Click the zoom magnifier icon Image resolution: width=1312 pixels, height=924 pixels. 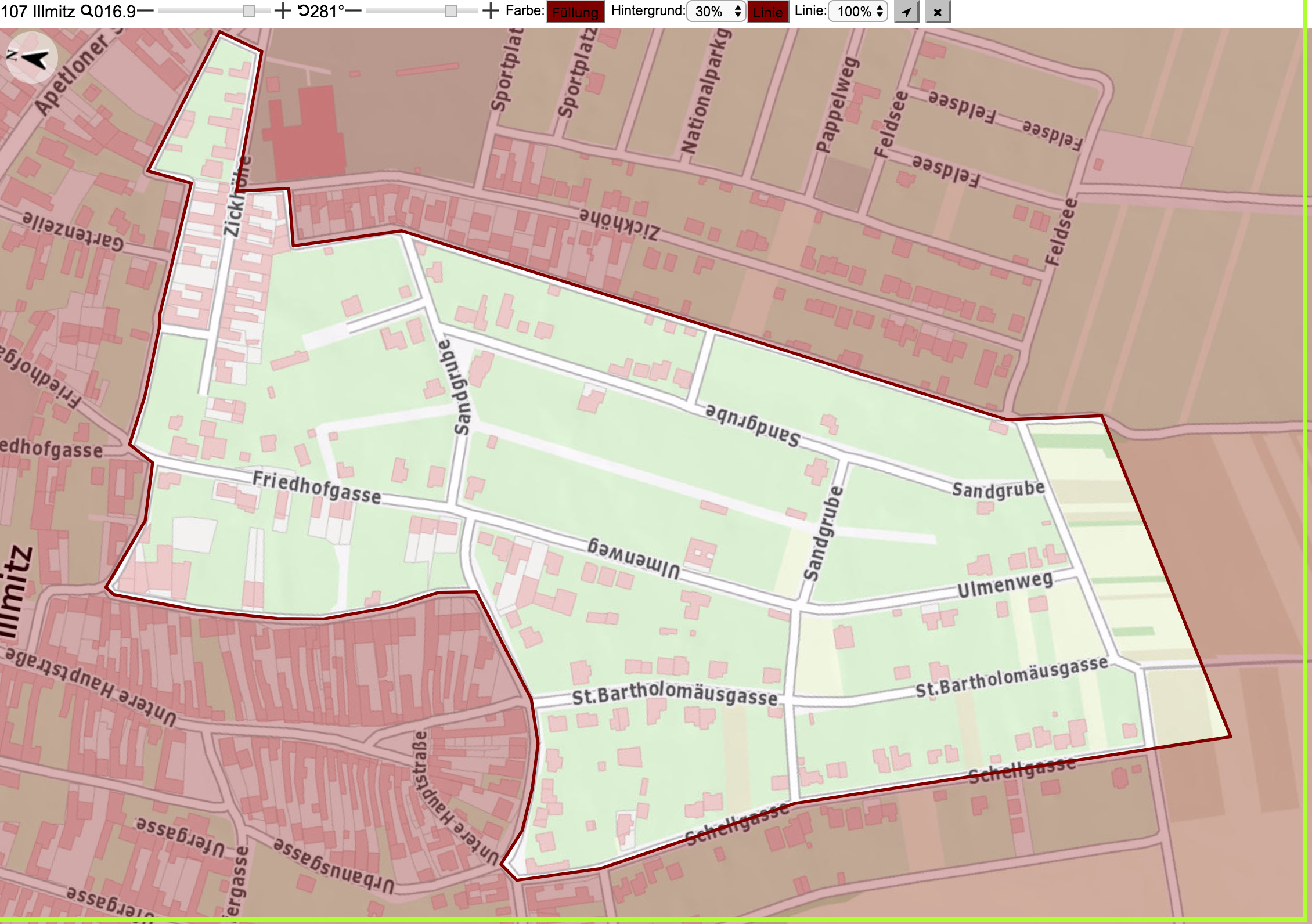[x=86, y=11]
